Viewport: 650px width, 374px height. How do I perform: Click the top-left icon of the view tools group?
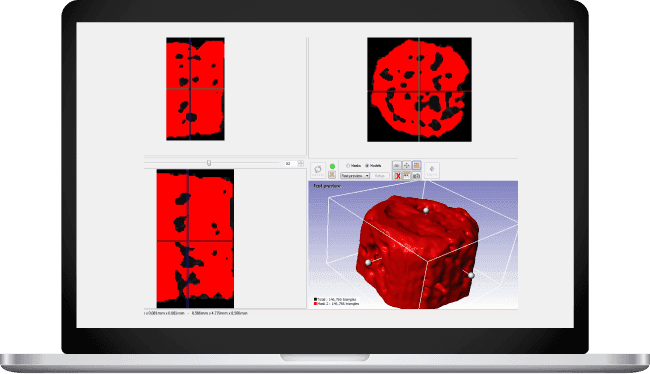coord(397,165)
